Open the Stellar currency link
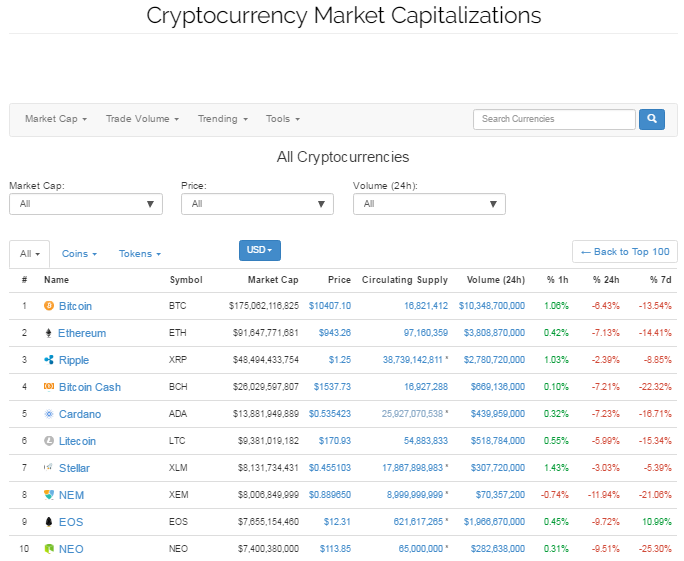Screen dimensions: 684x561 pyautogui.click(x=74, y=468)
